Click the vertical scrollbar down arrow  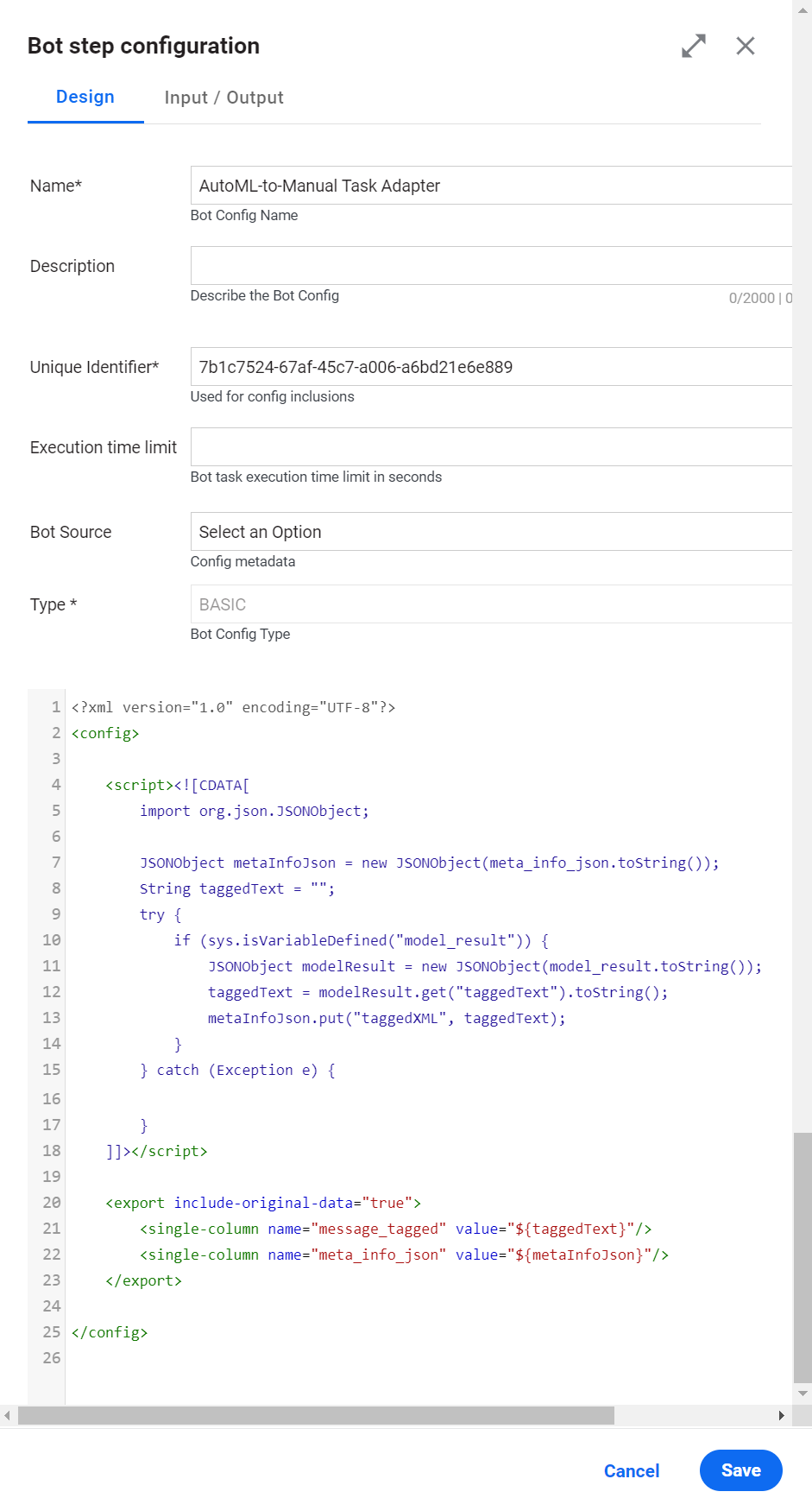803,1393
